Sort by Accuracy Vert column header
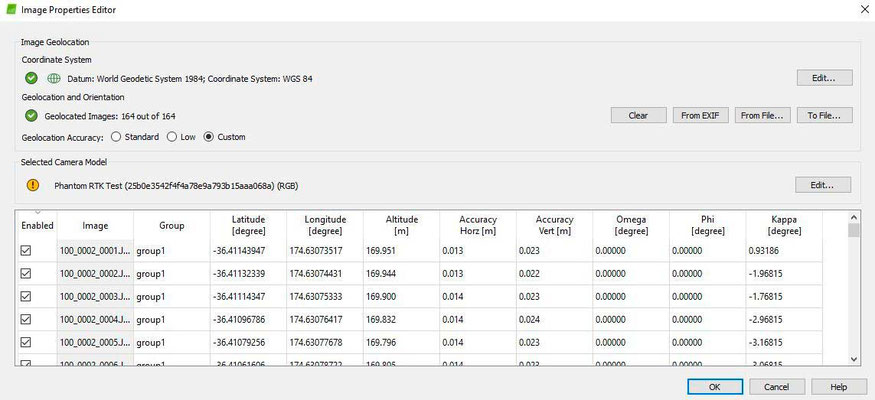This screenshot has width=875, height=400. [x=554, y=225]
